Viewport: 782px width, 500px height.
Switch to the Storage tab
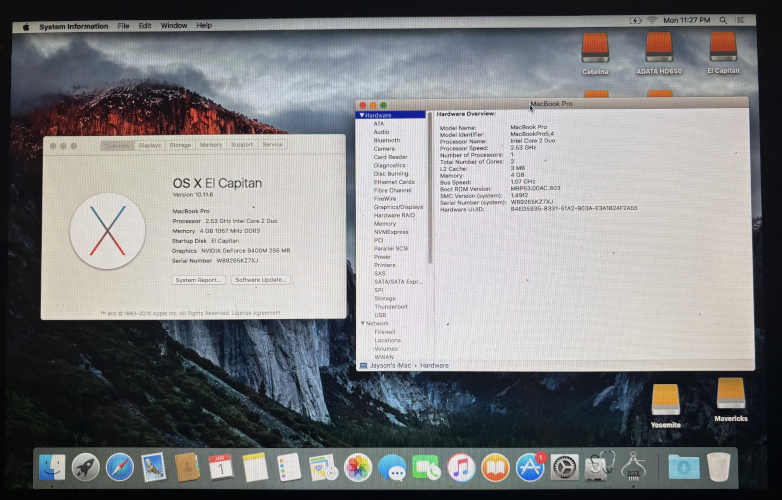180,145
